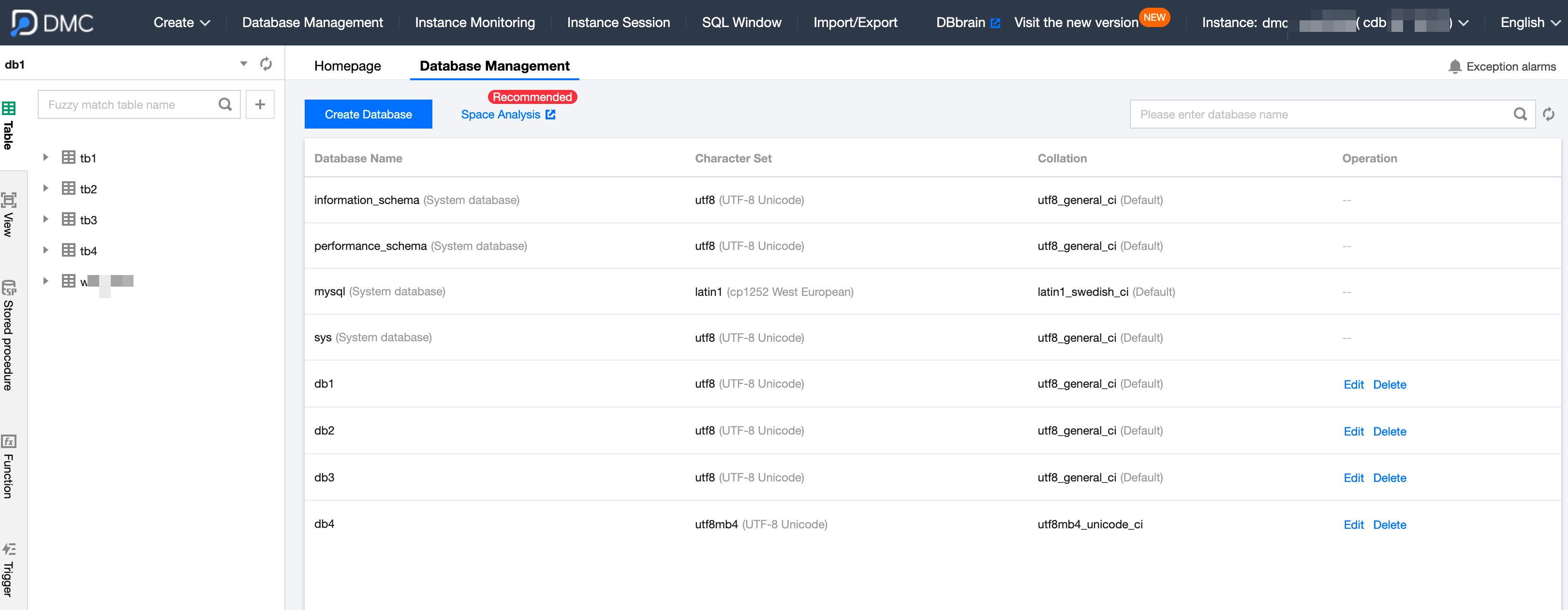The height and width of the screenshot is (610, 1568).
Task: Click the search magnifier in table filter
Action: pyautogui.click(x=225, y=104)
